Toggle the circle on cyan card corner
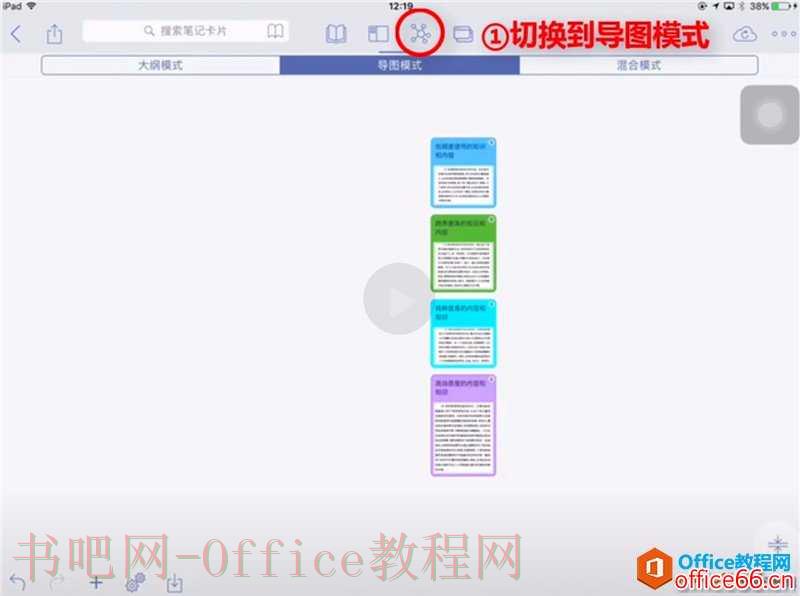The width and height of the screenshot is (800, 596). pyautogui.click(x=491, y=305)
